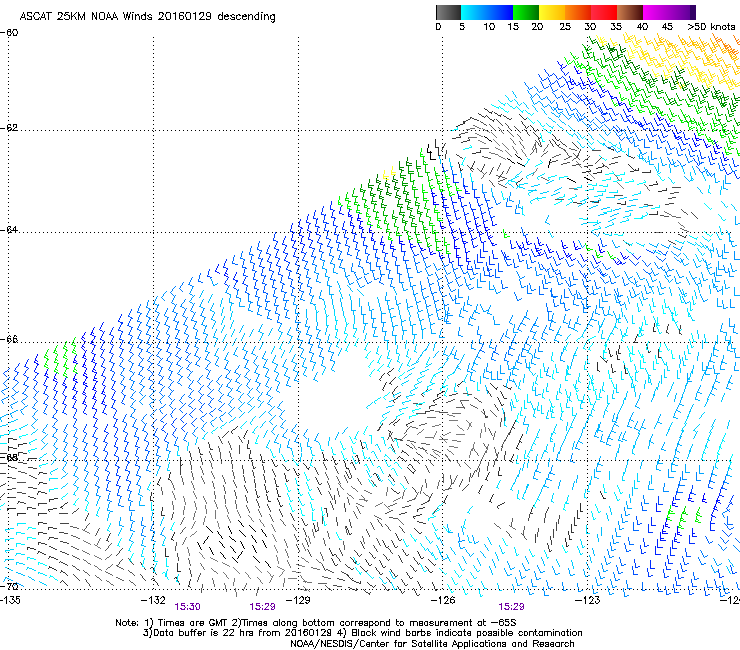Image resolution: width=740 pixels, height=650 pixels.
Task: Click the -126 longitude axis label
Action: pos(443,600)
